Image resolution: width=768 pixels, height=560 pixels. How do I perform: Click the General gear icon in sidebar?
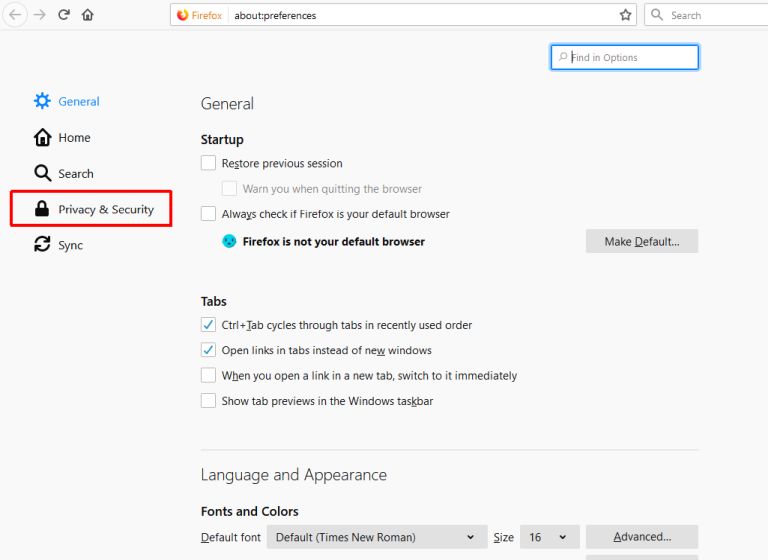tap(42, 101)
